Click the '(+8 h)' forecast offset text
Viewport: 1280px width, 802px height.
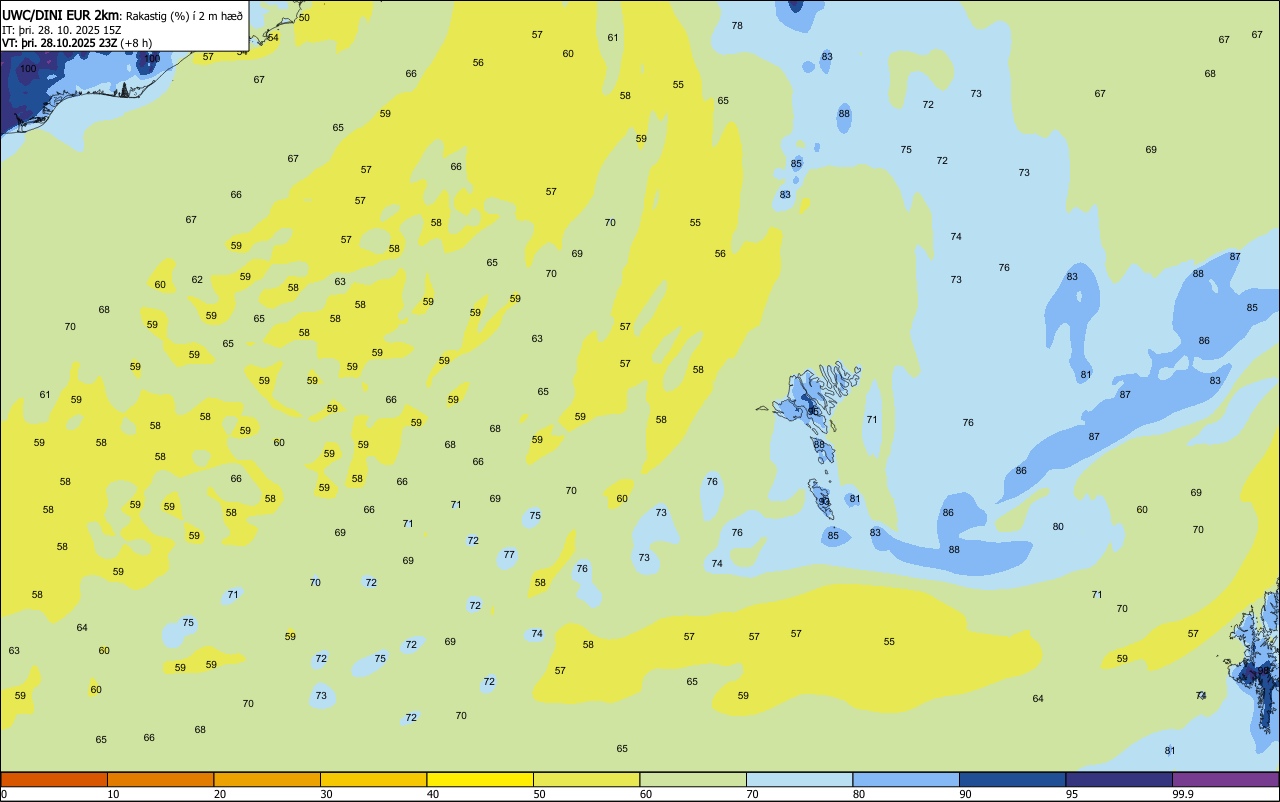136,42
